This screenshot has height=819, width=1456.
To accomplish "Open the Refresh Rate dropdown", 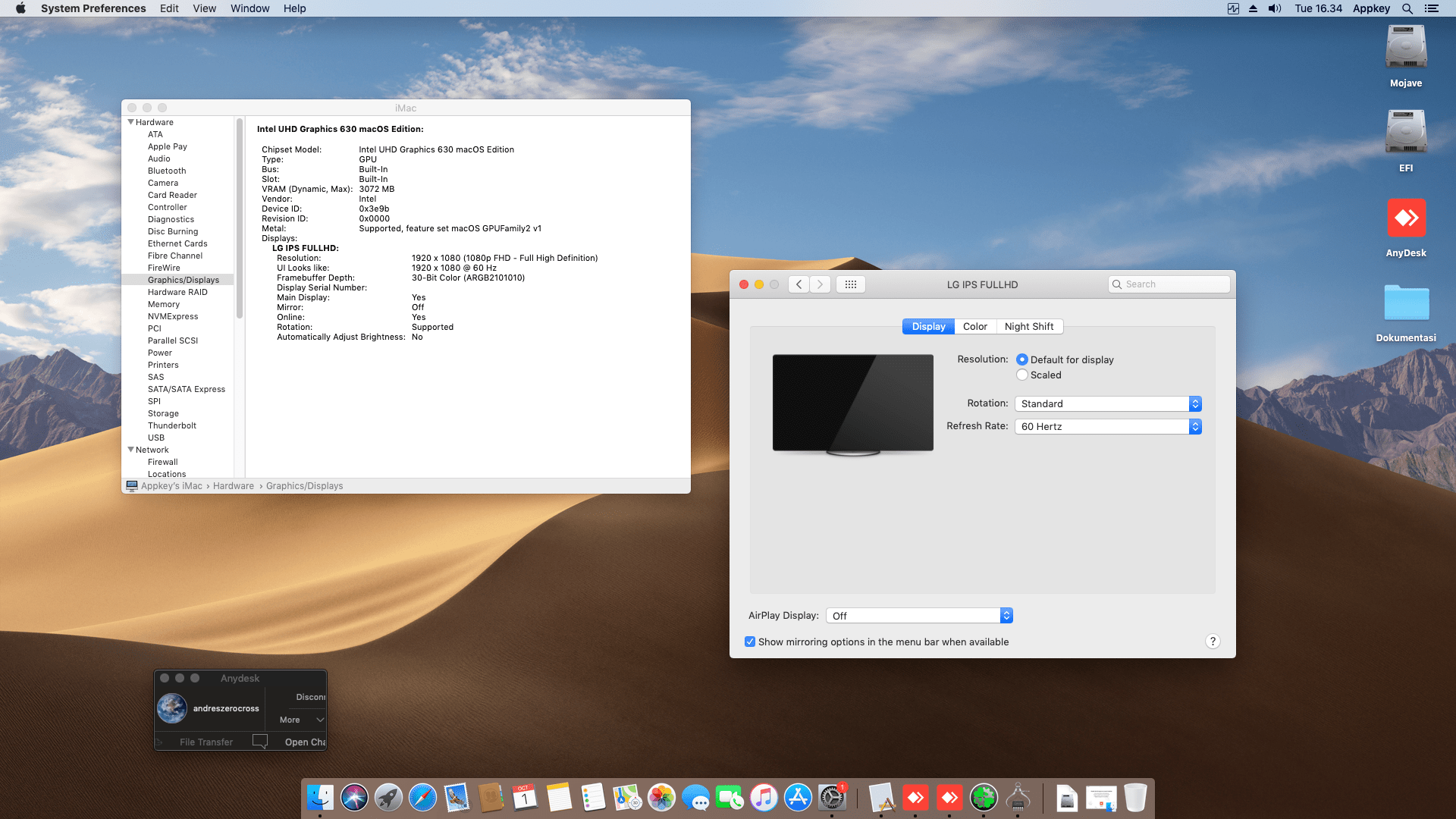I will [1107, 426].
